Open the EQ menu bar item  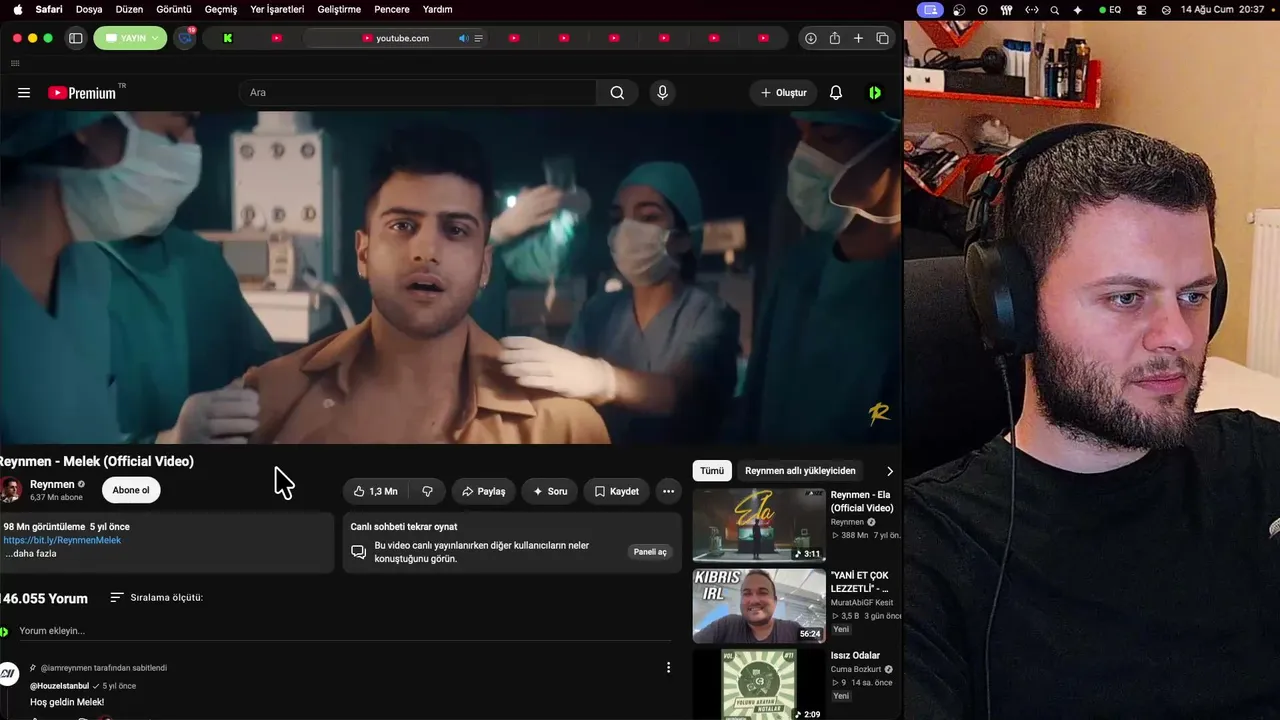tap(1110, 9)
